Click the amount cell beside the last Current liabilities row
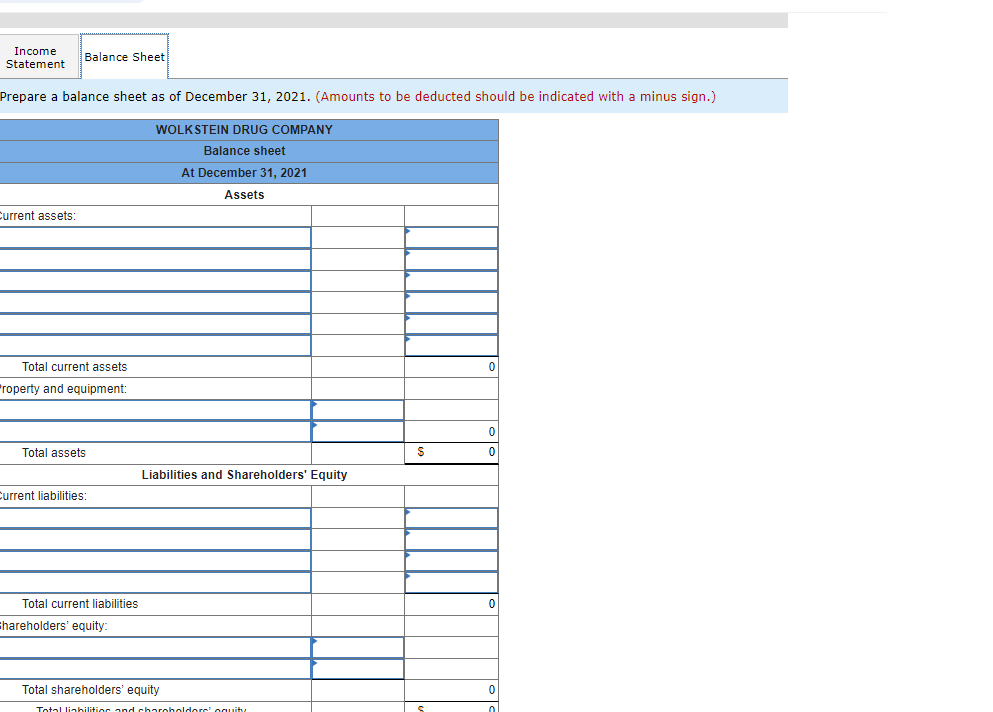This screenshot has height=712, width=993. [450, 582]
